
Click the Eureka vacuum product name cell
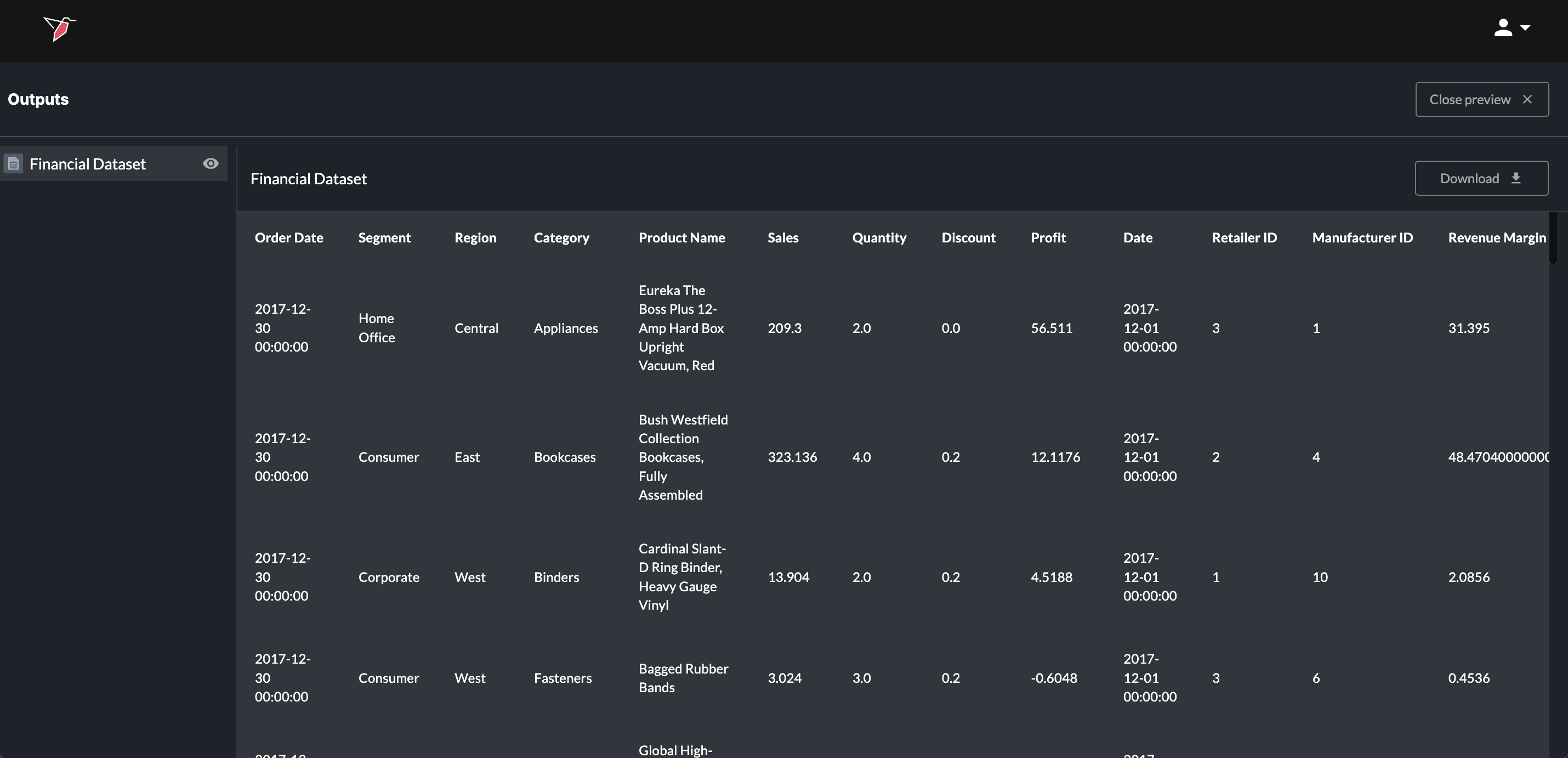(680, 327)
